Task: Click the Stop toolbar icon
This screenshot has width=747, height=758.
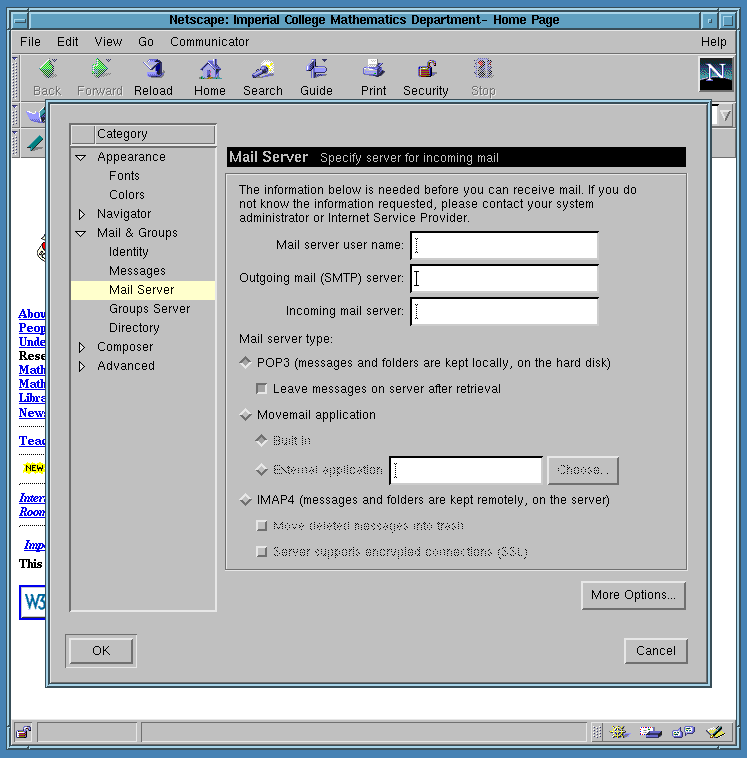Action: click(483, 69)
